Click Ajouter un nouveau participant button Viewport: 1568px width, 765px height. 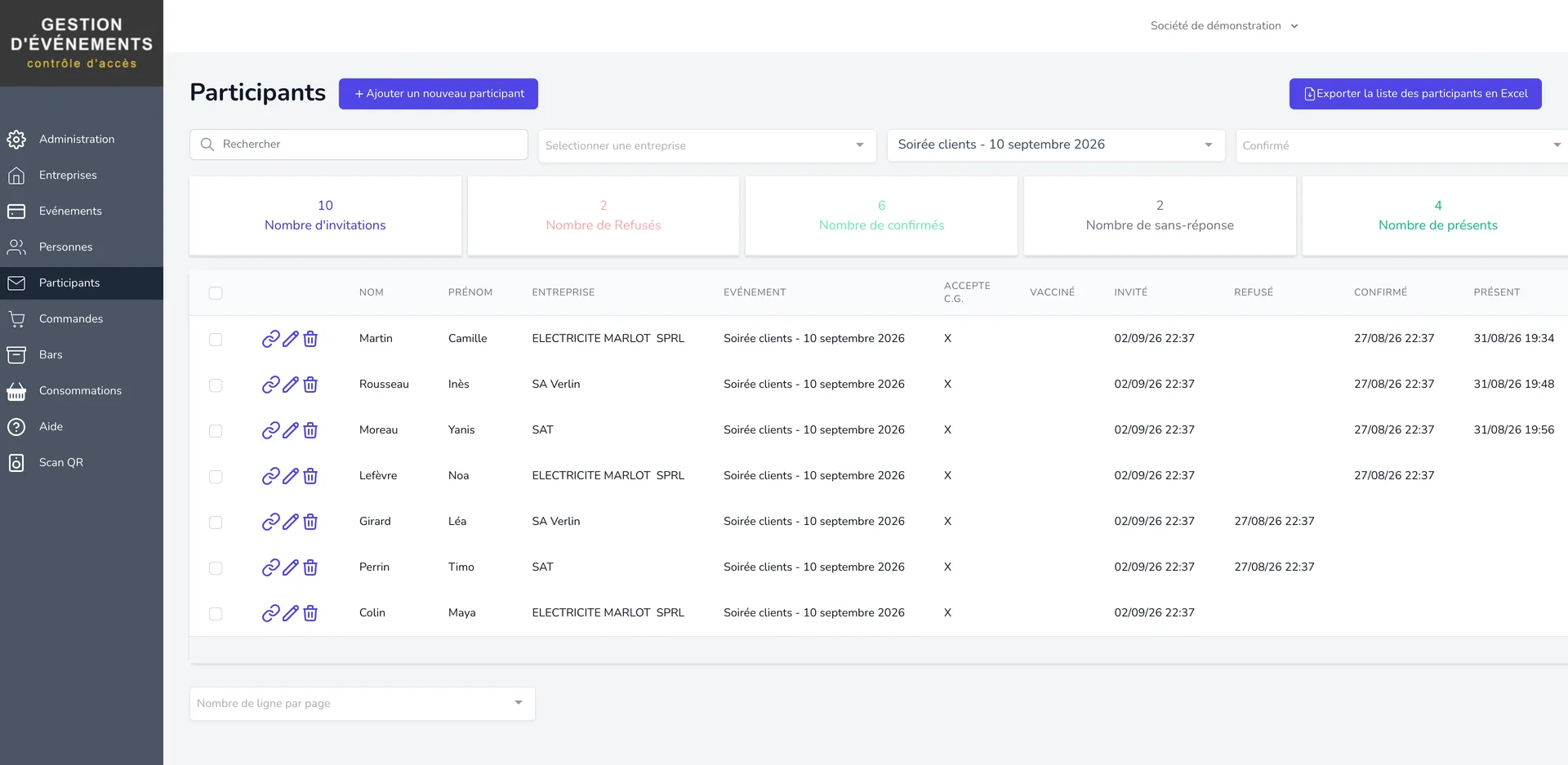pyautogui.click(x=439, y=94)
